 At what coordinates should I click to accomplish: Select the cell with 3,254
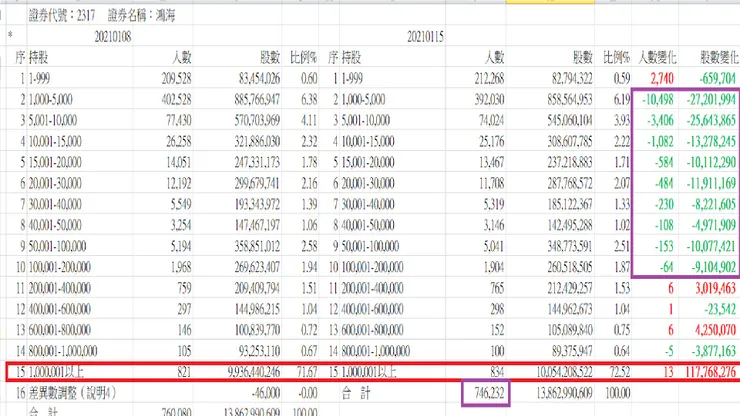[181, 225]
